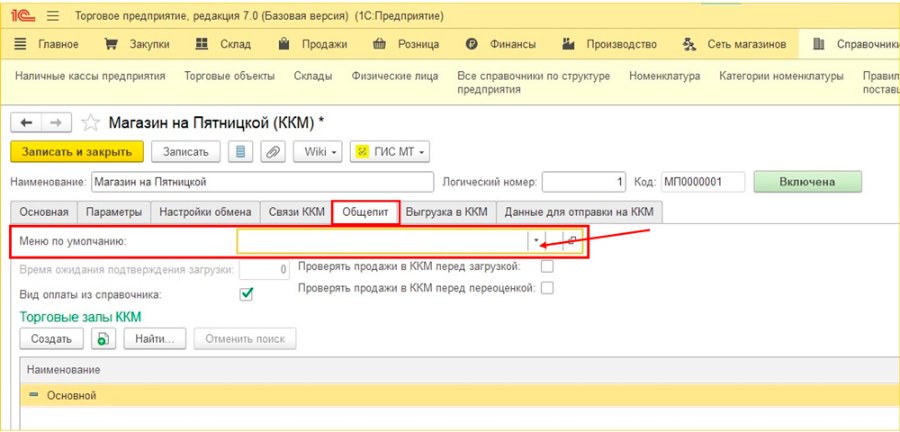Select the Основной row in the table
Screen dimensions: 900x432
[459, 395]
